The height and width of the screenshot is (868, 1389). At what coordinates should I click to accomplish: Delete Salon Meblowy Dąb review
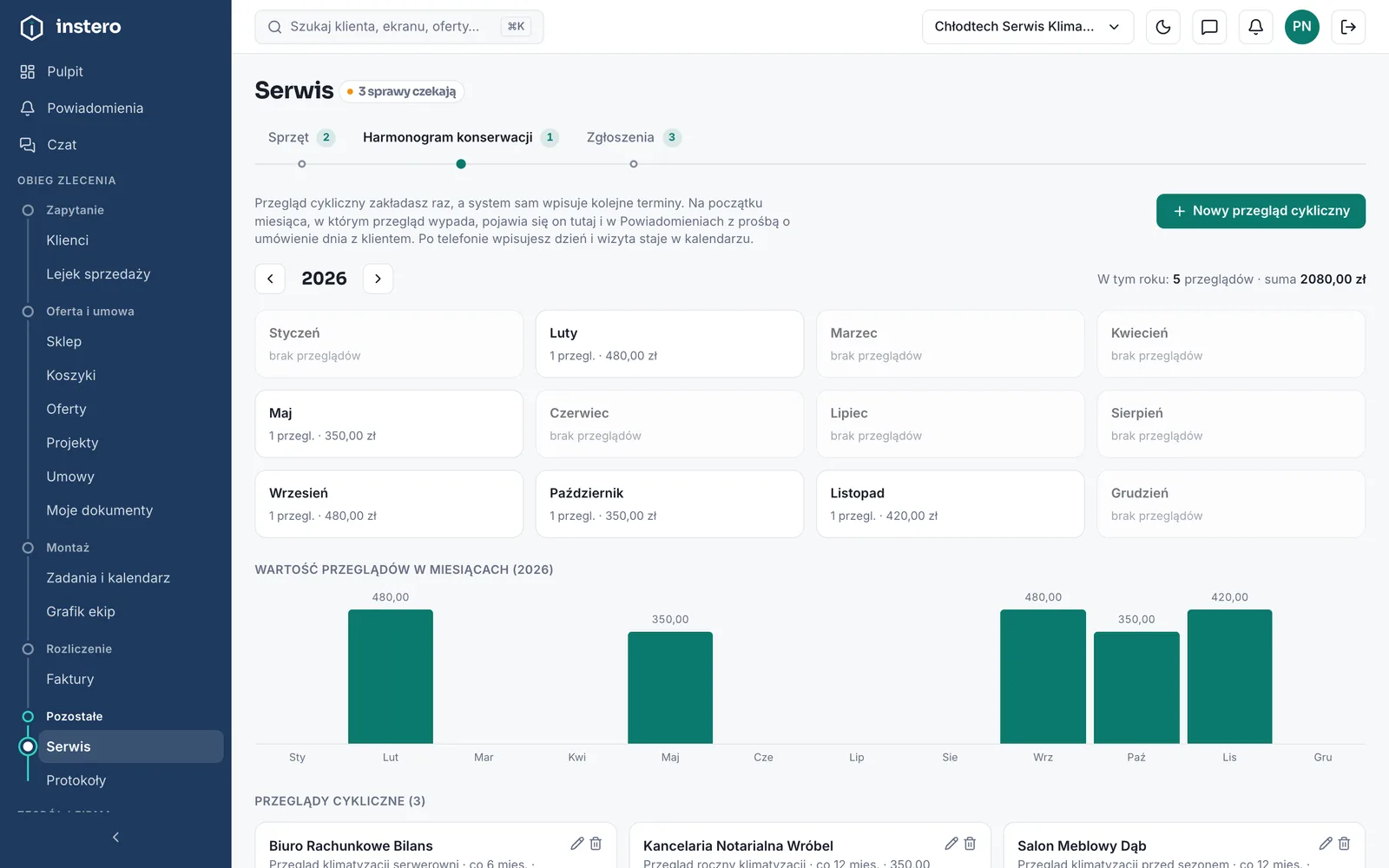pyautogui.click(x=1344, y=844)
